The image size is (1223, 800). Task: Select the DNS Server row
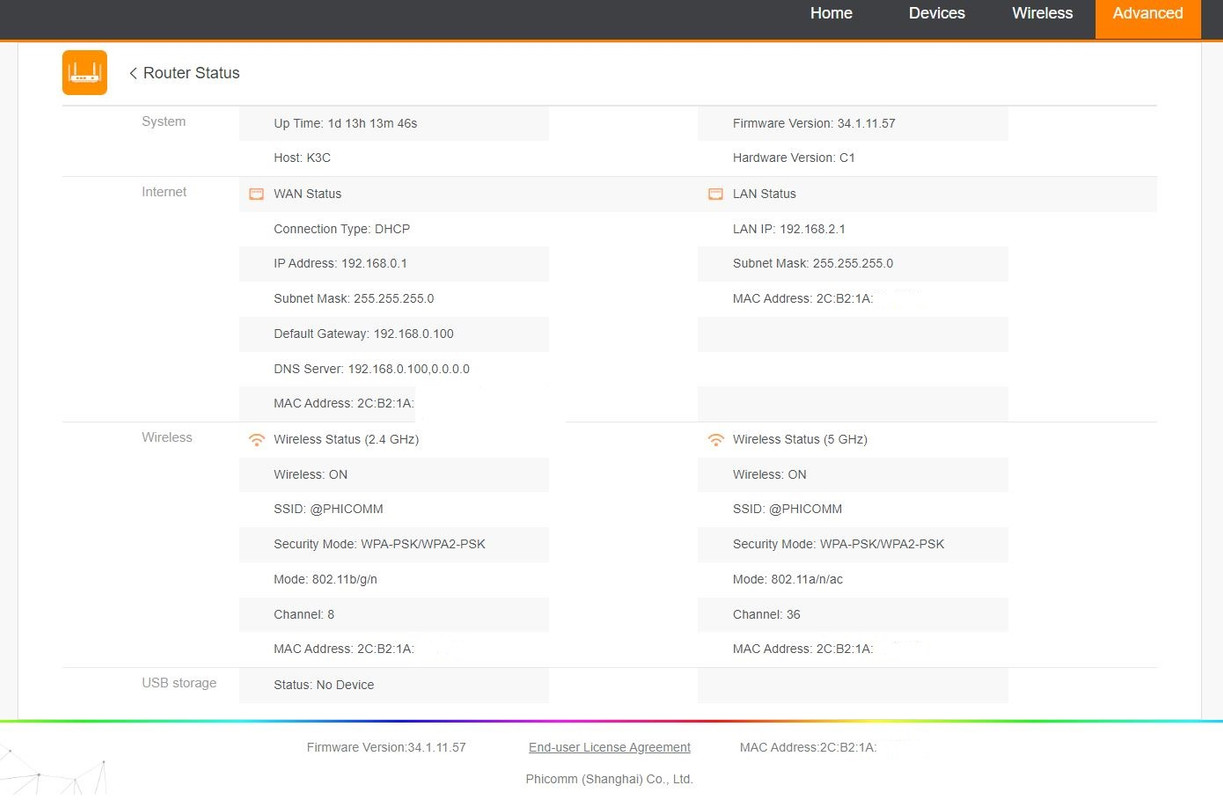(x=394, y=369)
